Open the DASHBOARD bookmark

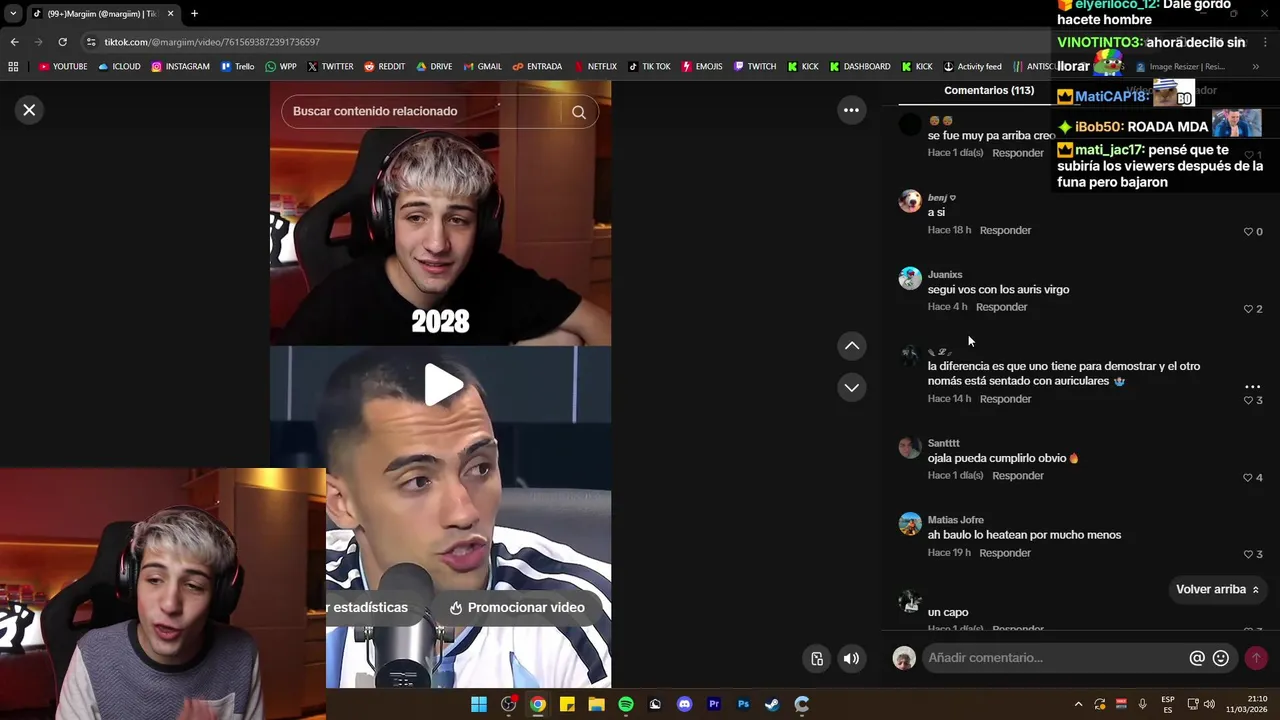[860, 67]
